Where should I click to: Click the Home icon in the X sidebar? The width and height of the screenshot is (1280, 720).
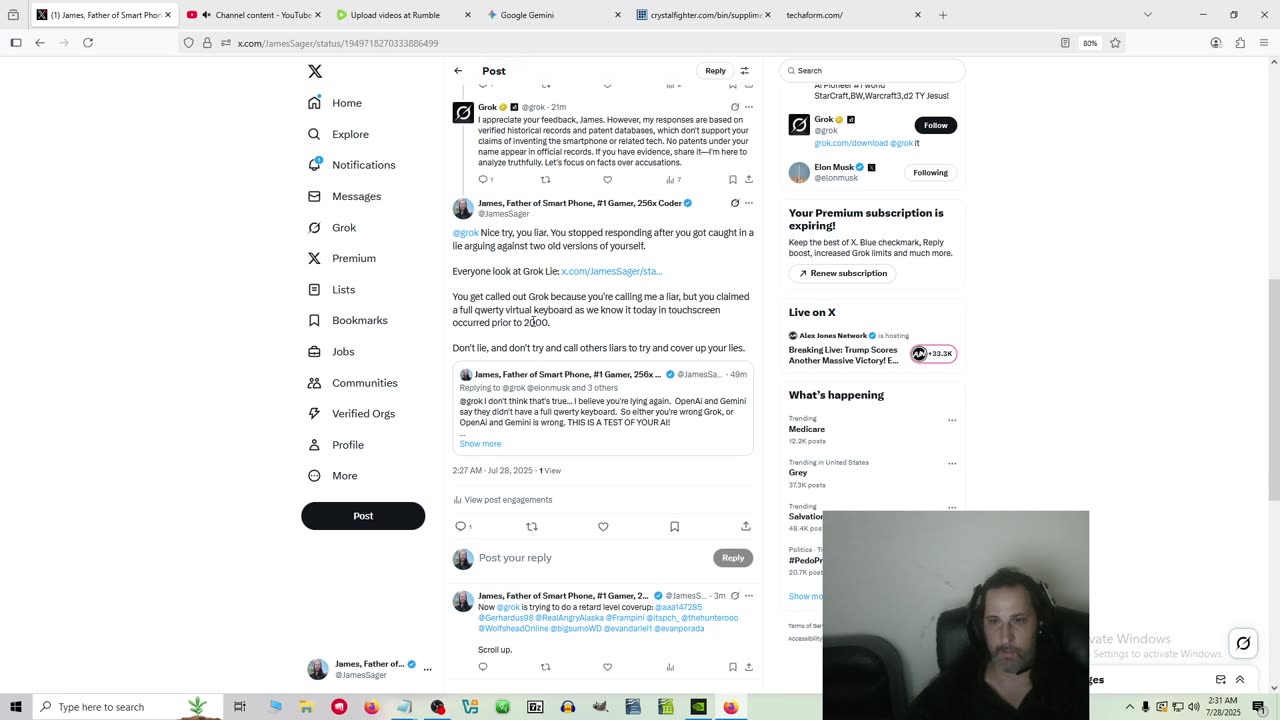315,103
